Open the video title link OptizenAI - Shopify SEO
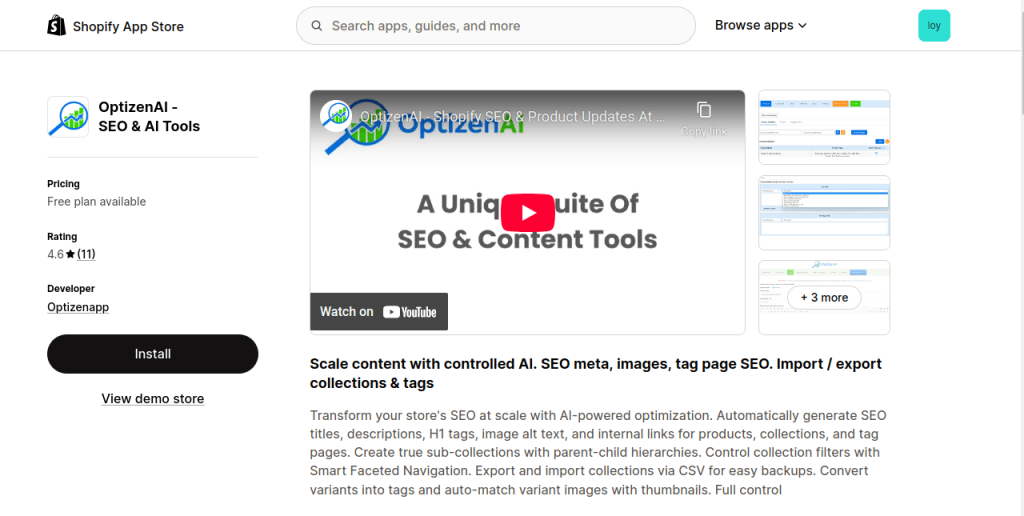Viewport: 1024px width, 516px height. coord(513,116)
